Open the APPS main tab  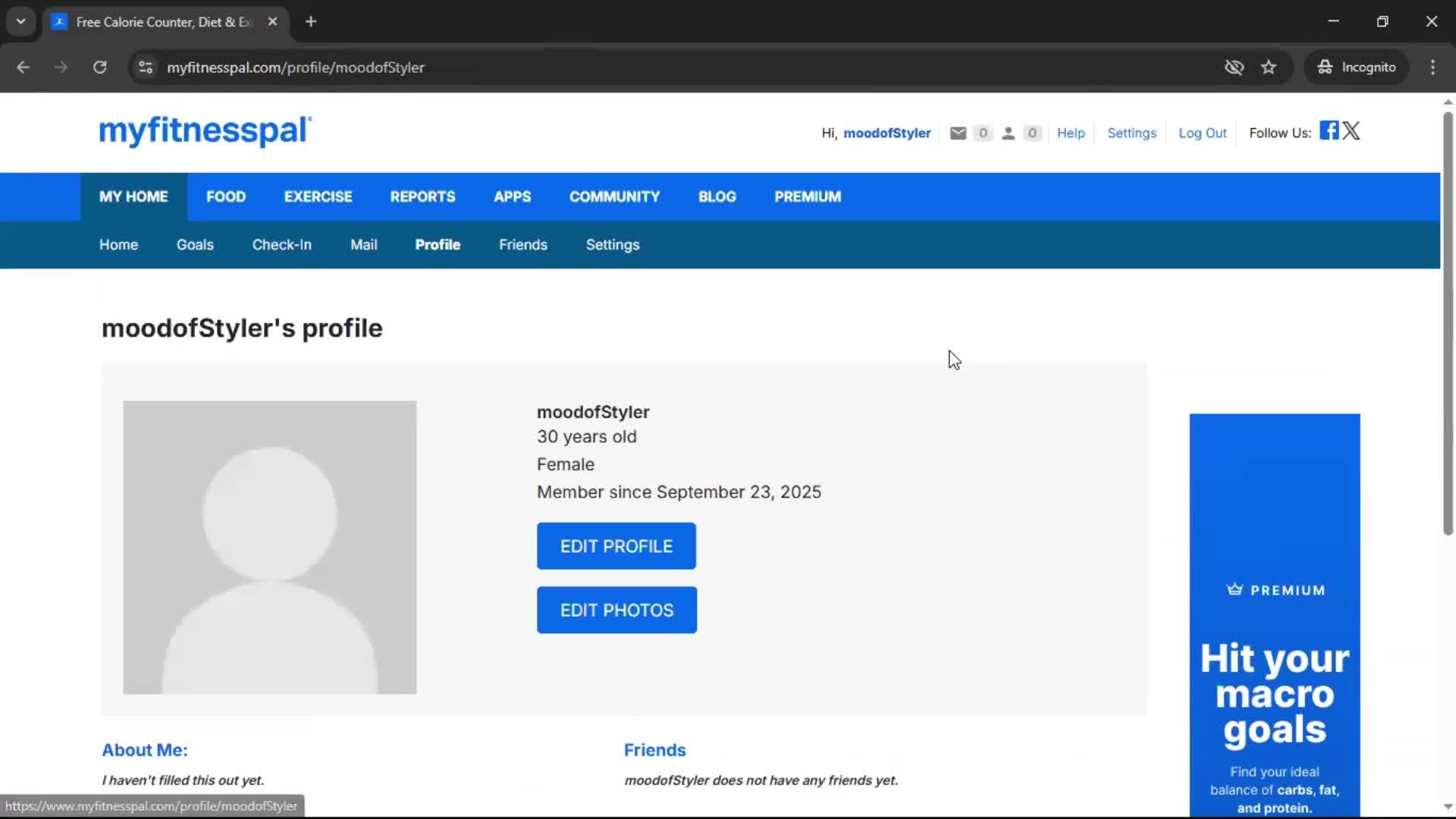coord(512,197)
